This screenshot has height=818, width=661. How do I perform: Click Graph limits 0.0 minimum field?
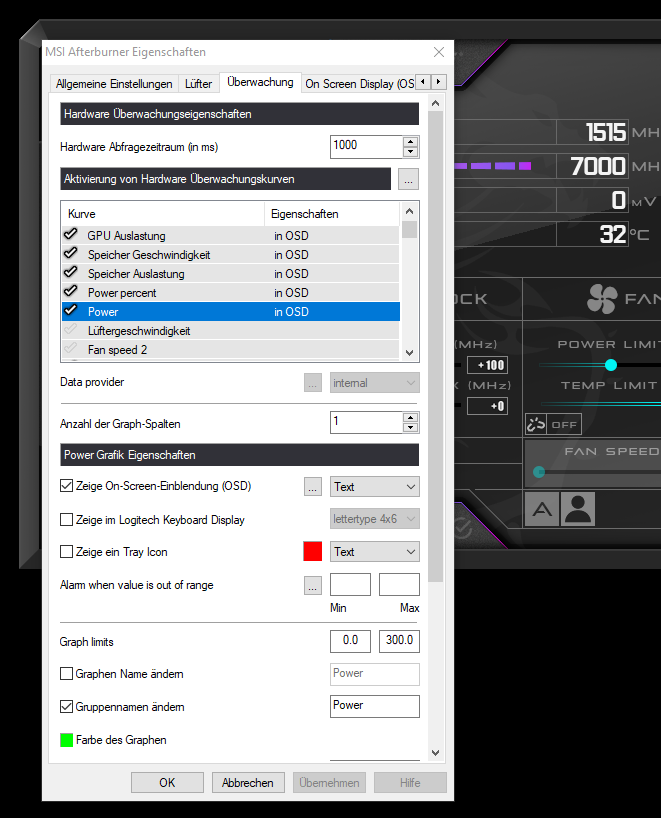pos(350,641)
